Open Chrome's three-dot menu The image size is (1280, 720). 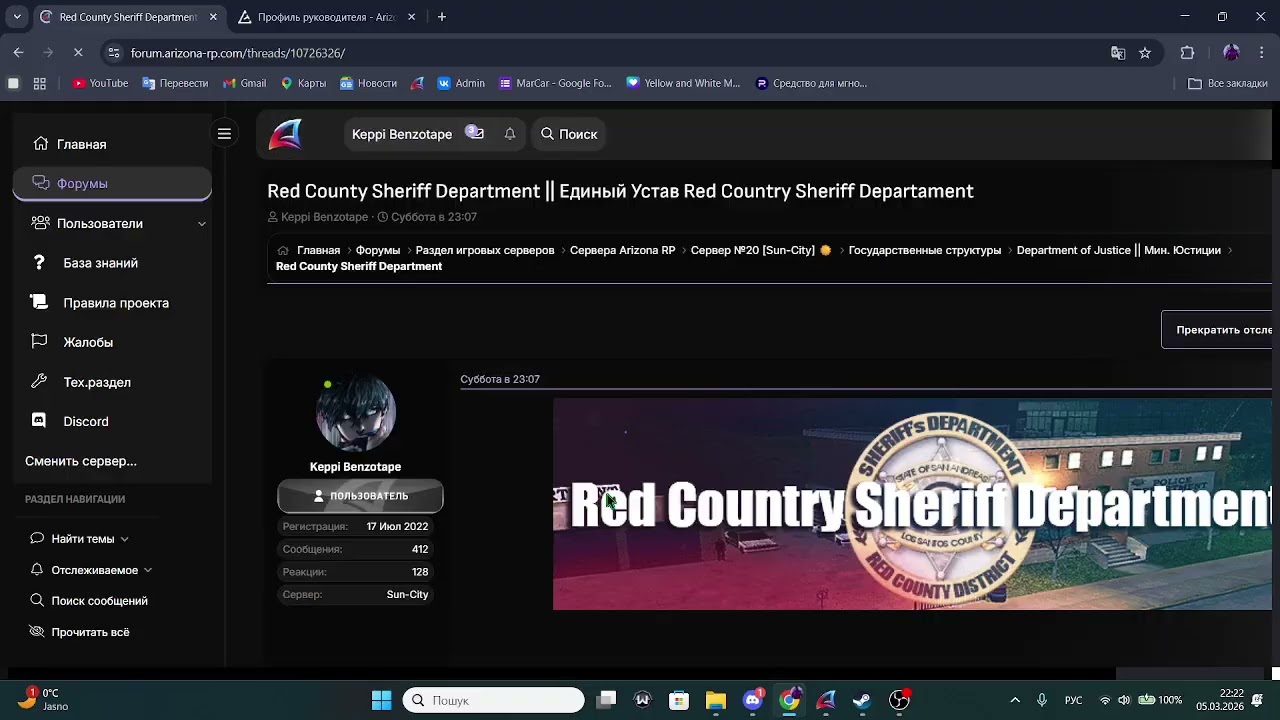pyautogui.click(x=1261, y=53)
